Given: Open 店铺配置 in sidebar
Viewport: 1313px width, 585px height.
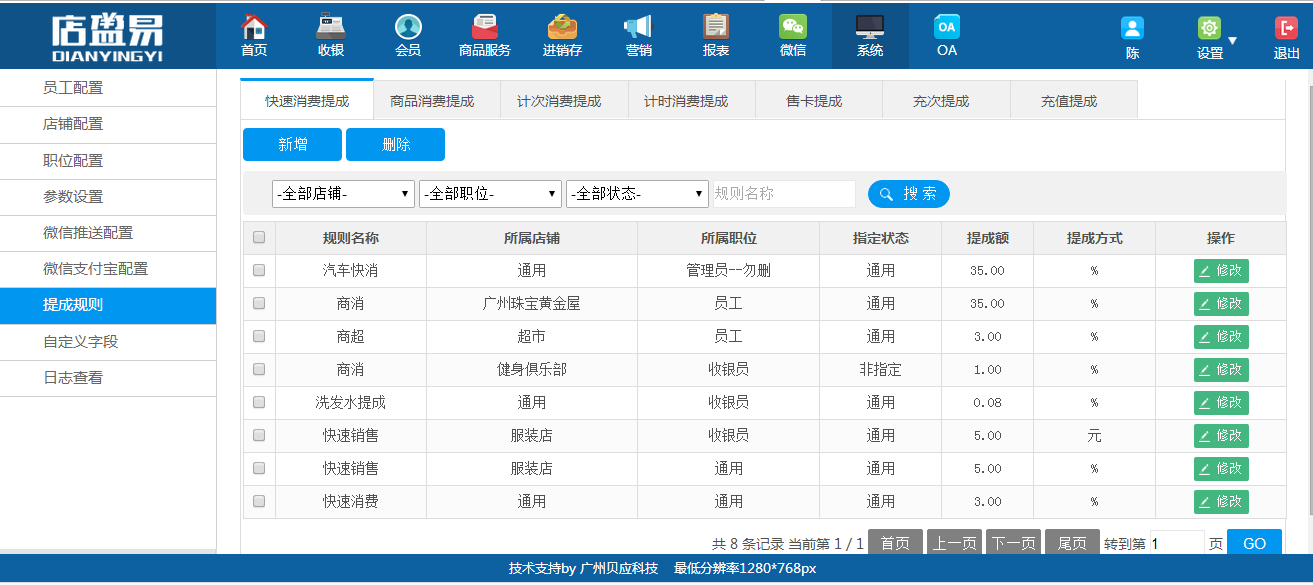Looking at the screenshot, I should click(108, 124).
